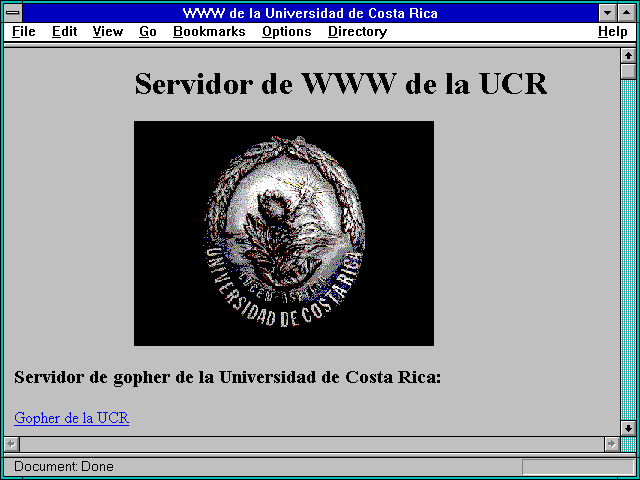Screen dimensions: 640x480
Task: Open the window control menu box
Action: tap(13, 13)
